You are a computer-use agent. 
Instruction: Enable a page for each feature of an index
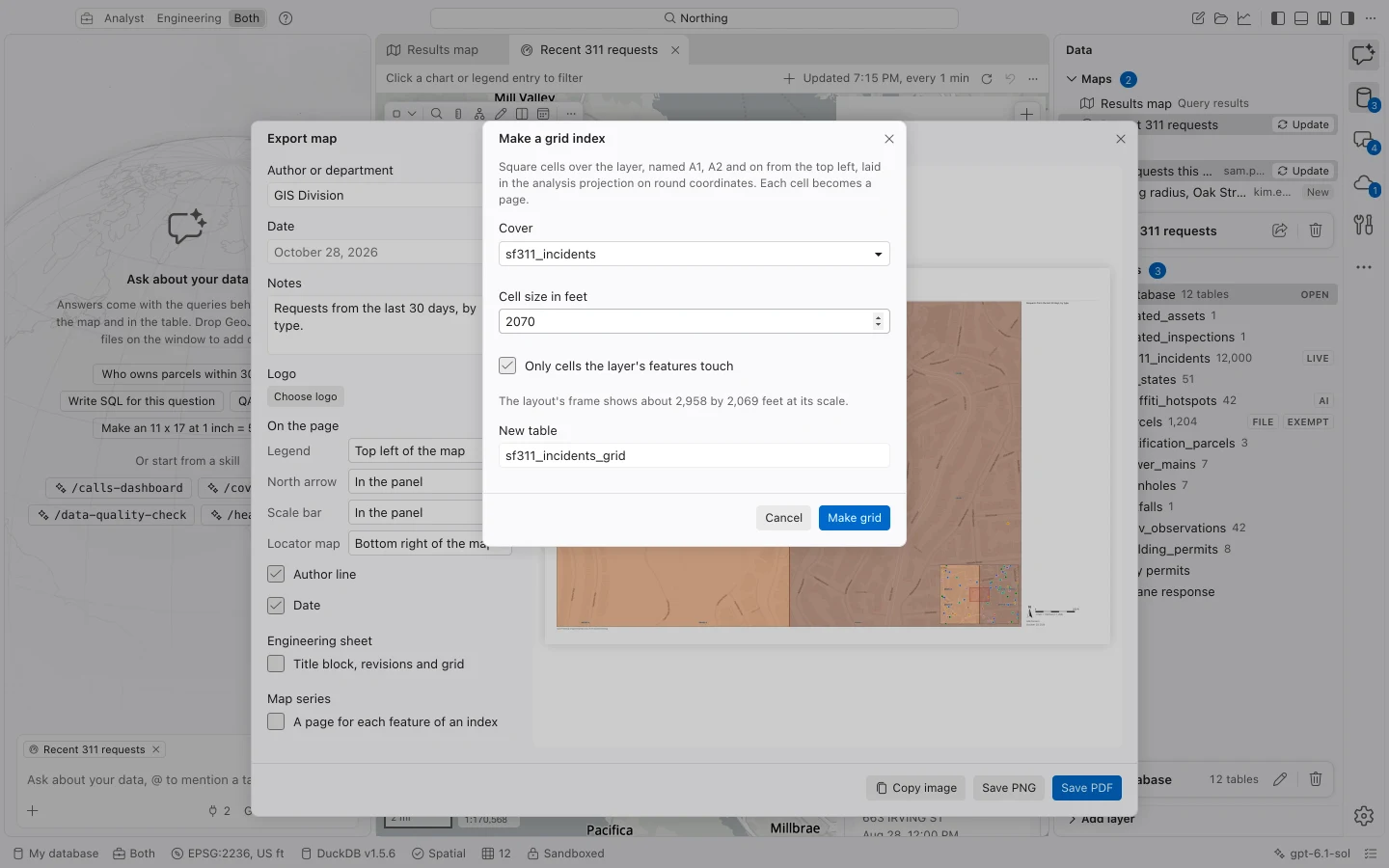coord(276,721)
